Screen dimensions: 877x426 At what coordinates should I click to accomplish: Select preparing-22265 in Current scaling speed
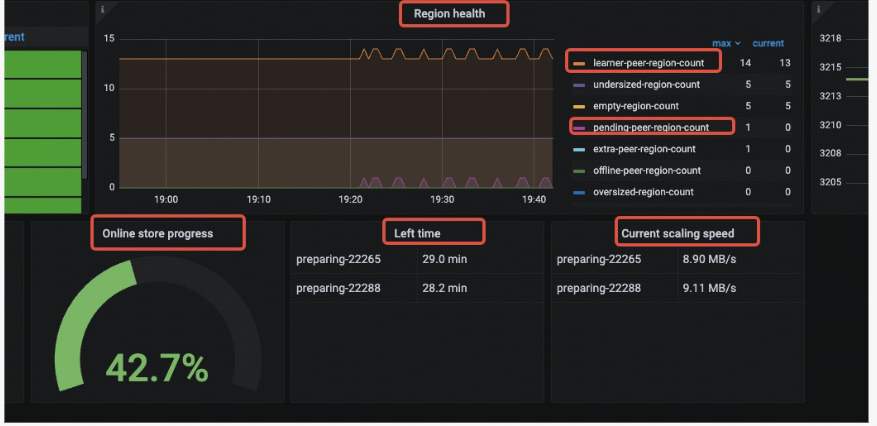click(599, 259)
